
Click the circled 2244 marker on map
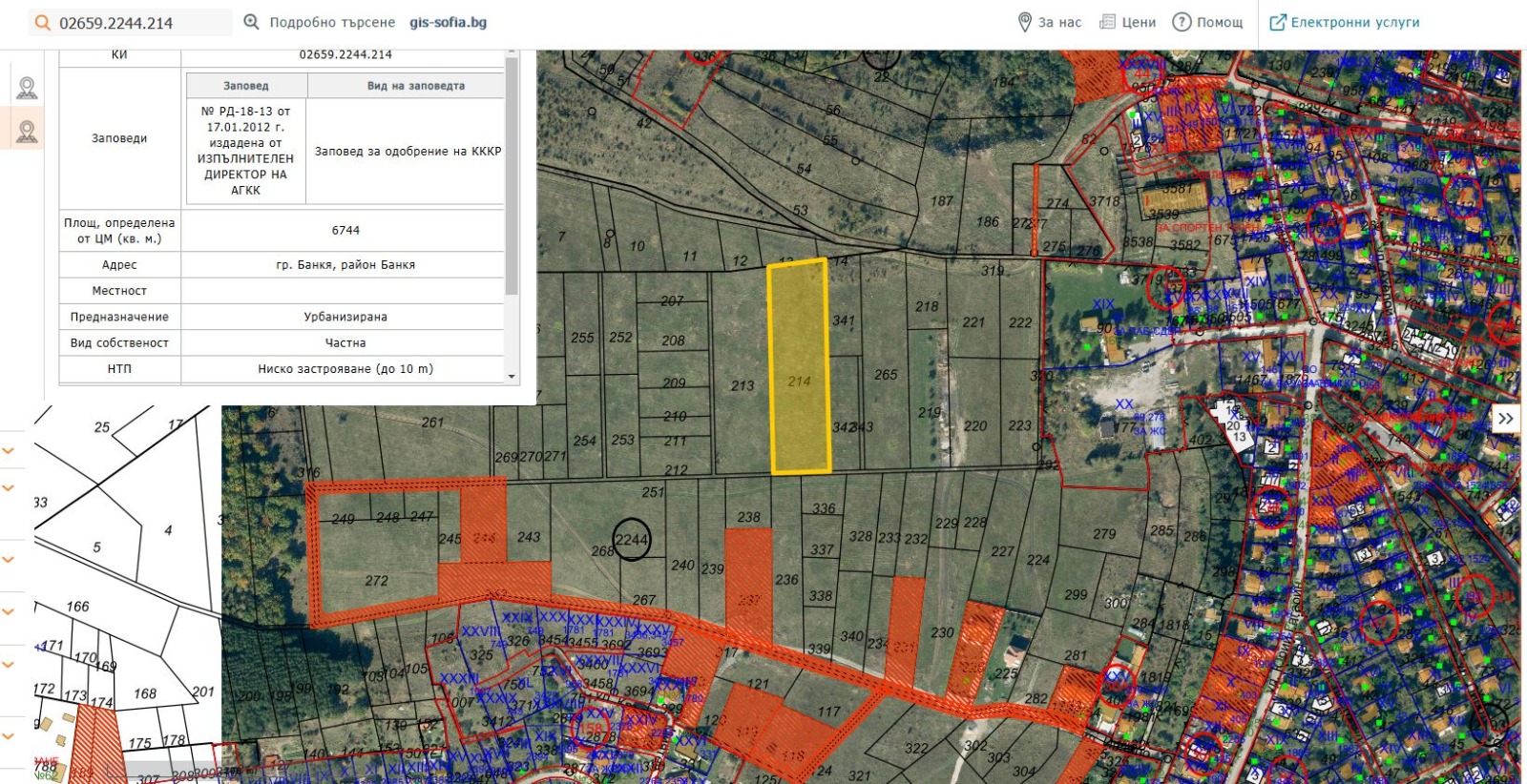[x=631, y=540]
